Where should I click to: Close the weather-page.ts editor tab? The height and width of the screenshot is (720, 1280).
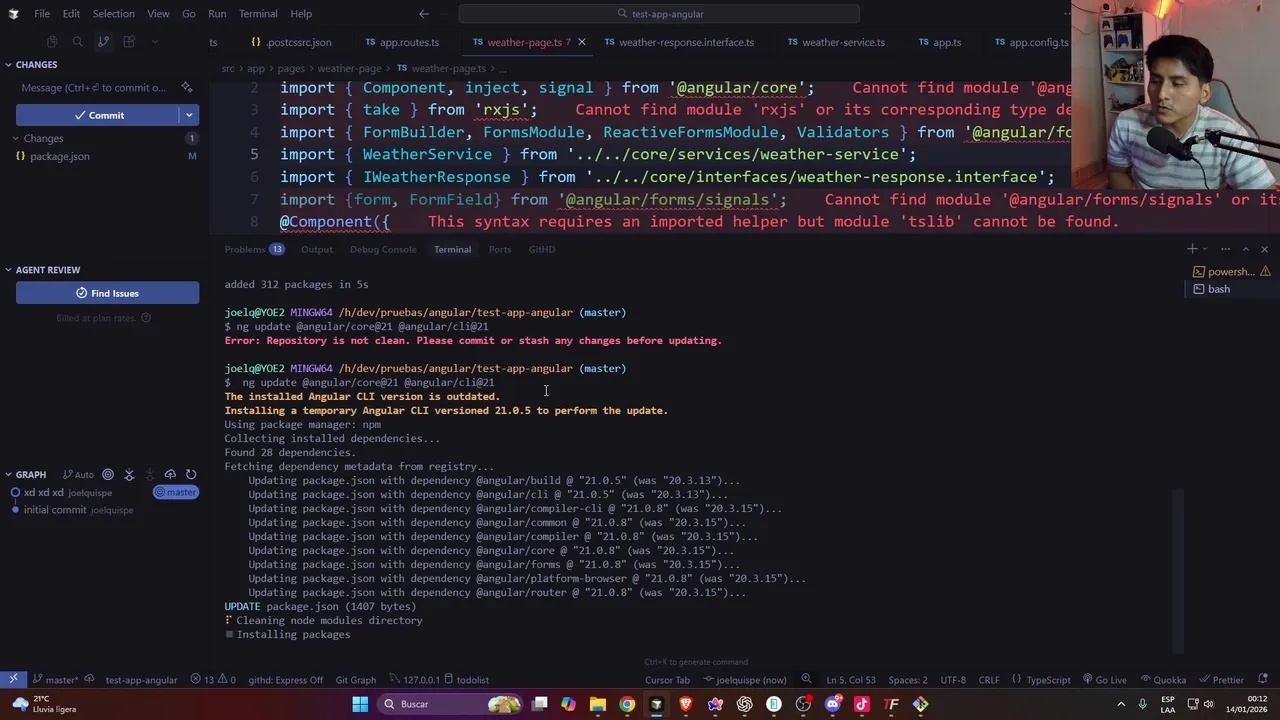pos(582,42)
